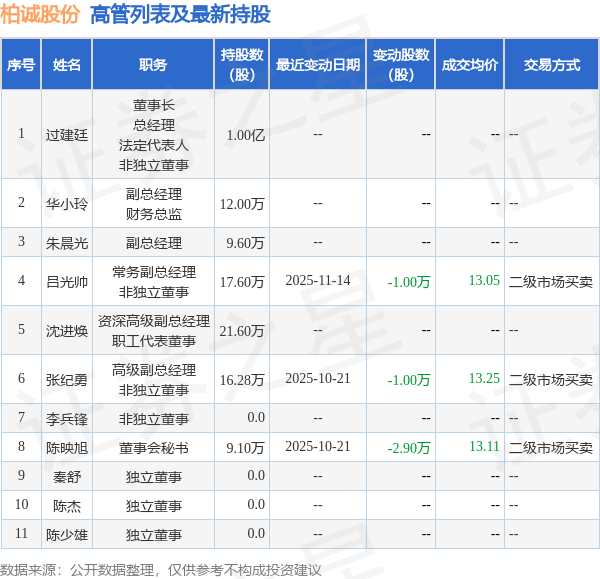Click the 财务总监 position text
This screenshot has width=600, height=579.
click(154, 214)
